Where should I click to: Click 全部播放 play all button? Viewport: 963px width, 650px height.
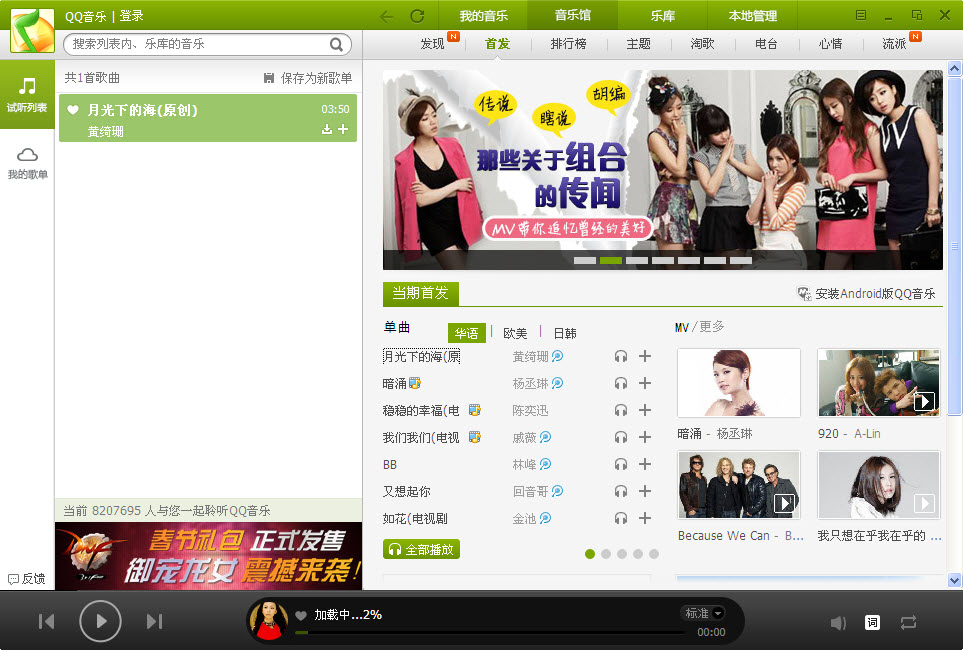pyautogui.click(x=421, y=549)
